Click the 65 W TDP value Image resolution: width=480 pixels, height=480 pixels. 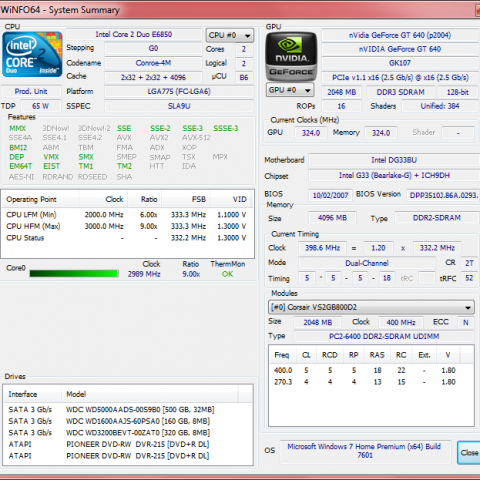[x=41, y=106]
